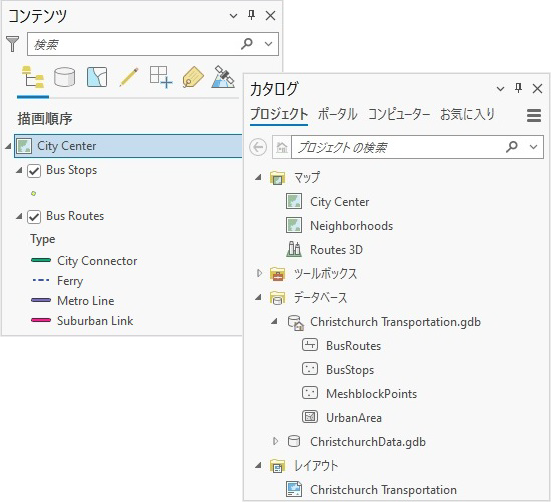
Task: Switch to the コンピューター tab
Action: tap(399, 114)
